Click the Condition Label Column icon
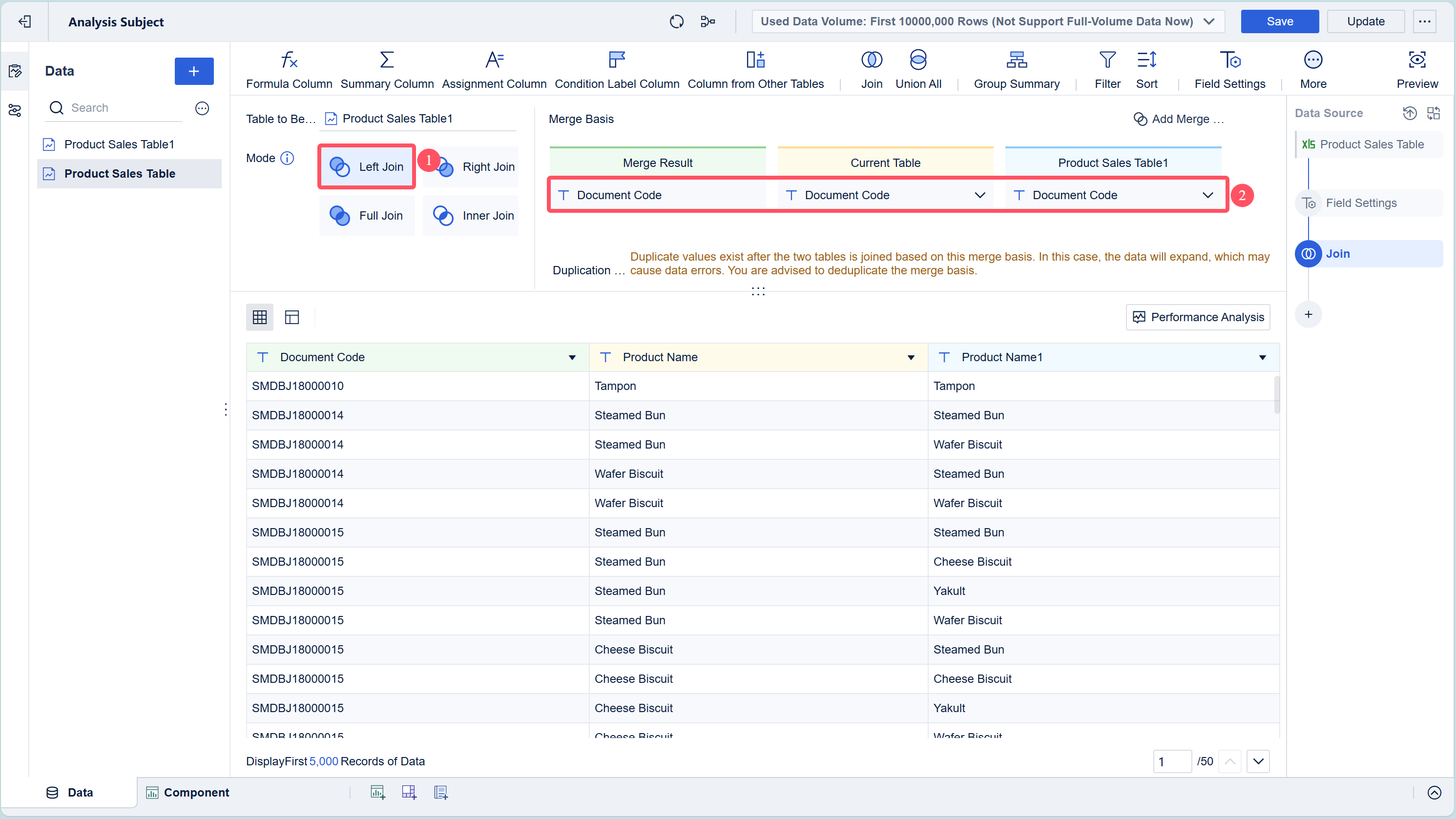1456x819 pixels. click(617, 60)
